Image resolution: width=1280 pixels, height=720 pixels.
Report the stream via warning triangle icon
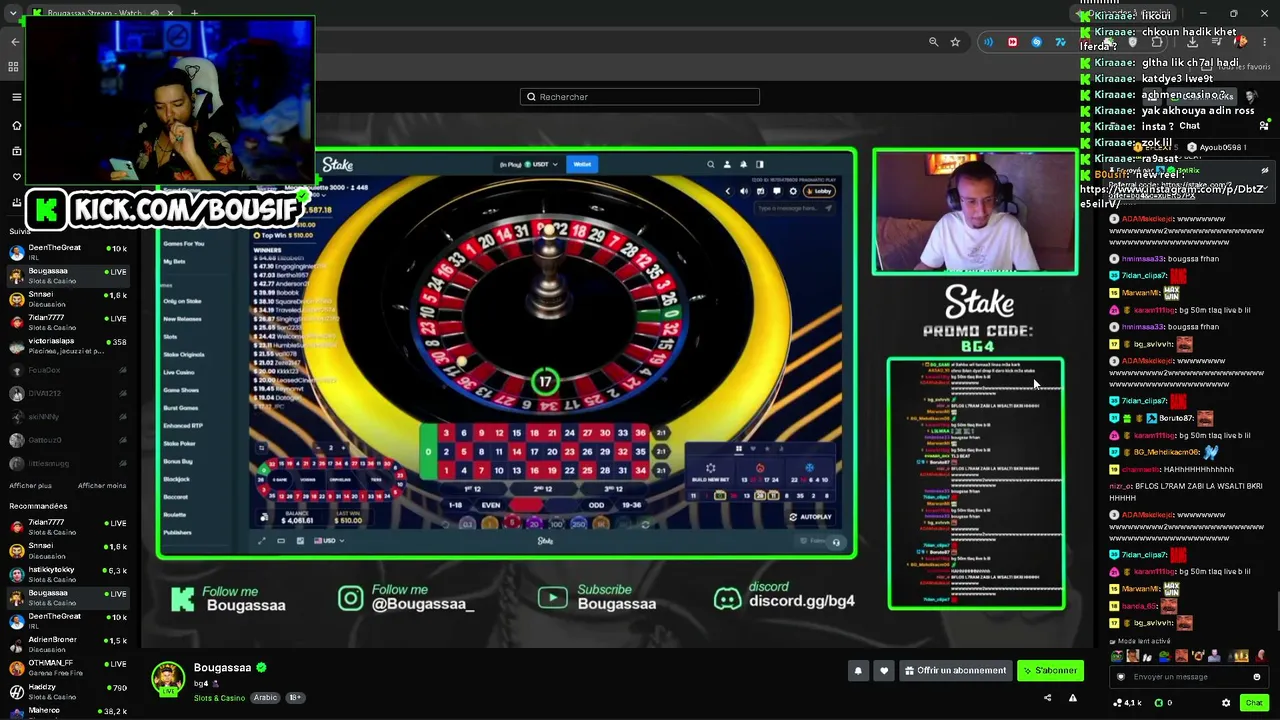[x=1073, y=698]
